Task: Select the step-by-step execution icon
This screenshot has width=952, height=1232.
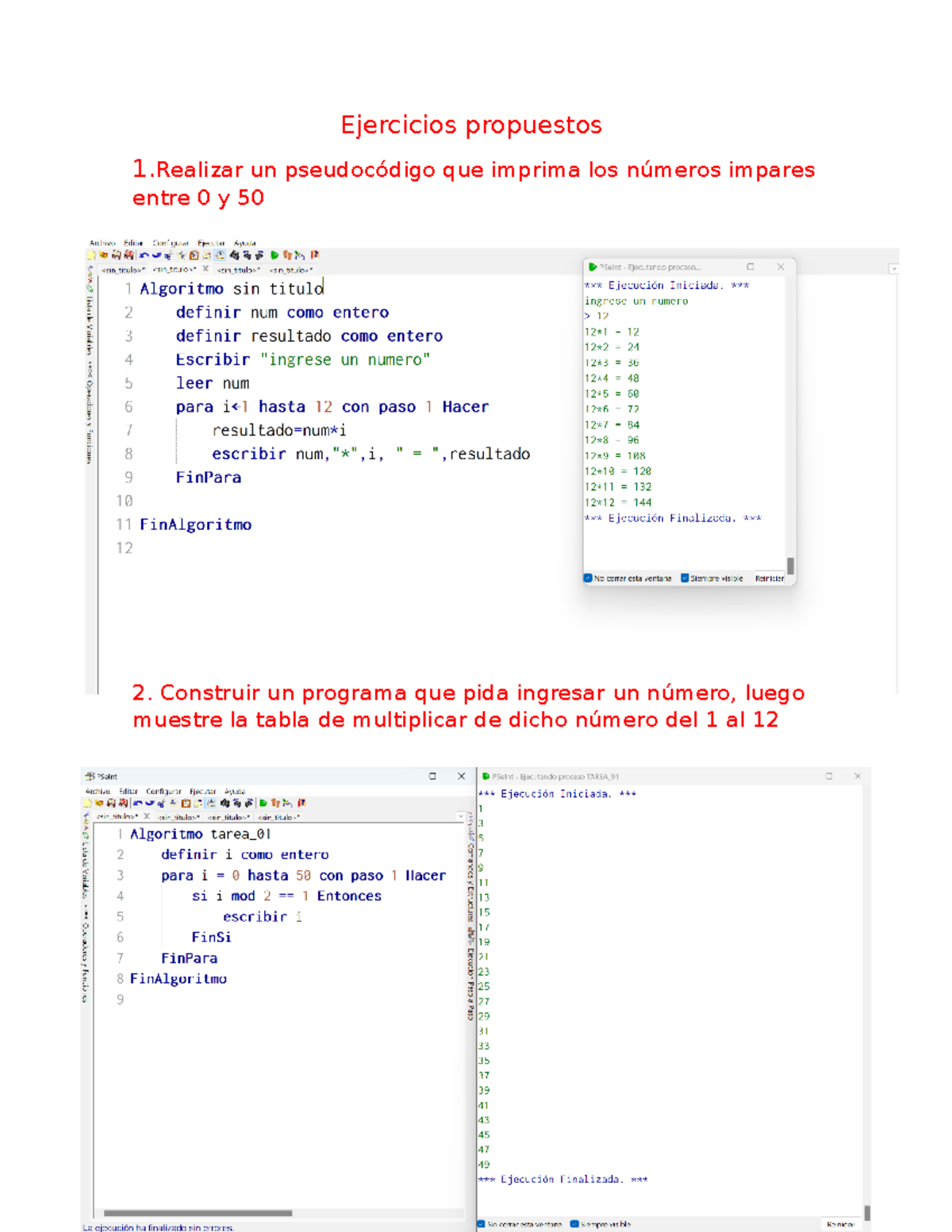Action: point(287,255)
